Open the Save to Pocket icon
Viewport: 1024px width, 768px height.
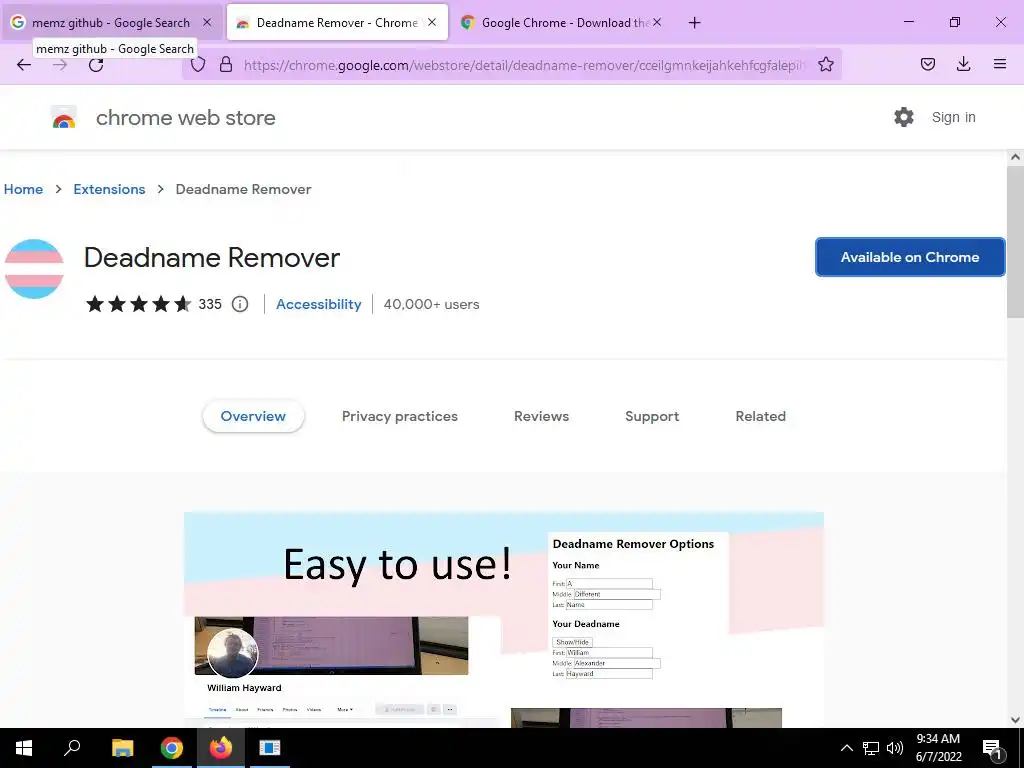coord(928,64)
